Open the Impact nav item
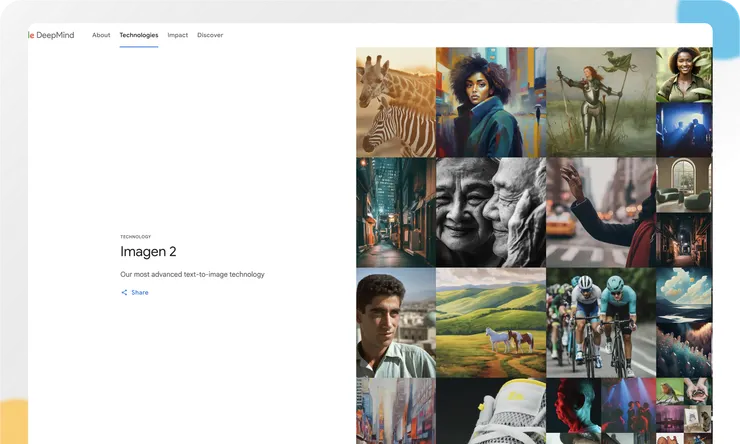Image resolution: width=740 pixels, height=444 pixels. (177, 35)
